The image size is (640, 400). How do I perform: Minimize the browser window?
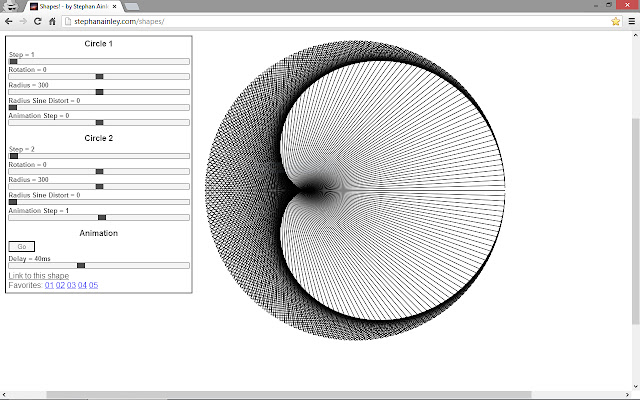coord(596,5)
